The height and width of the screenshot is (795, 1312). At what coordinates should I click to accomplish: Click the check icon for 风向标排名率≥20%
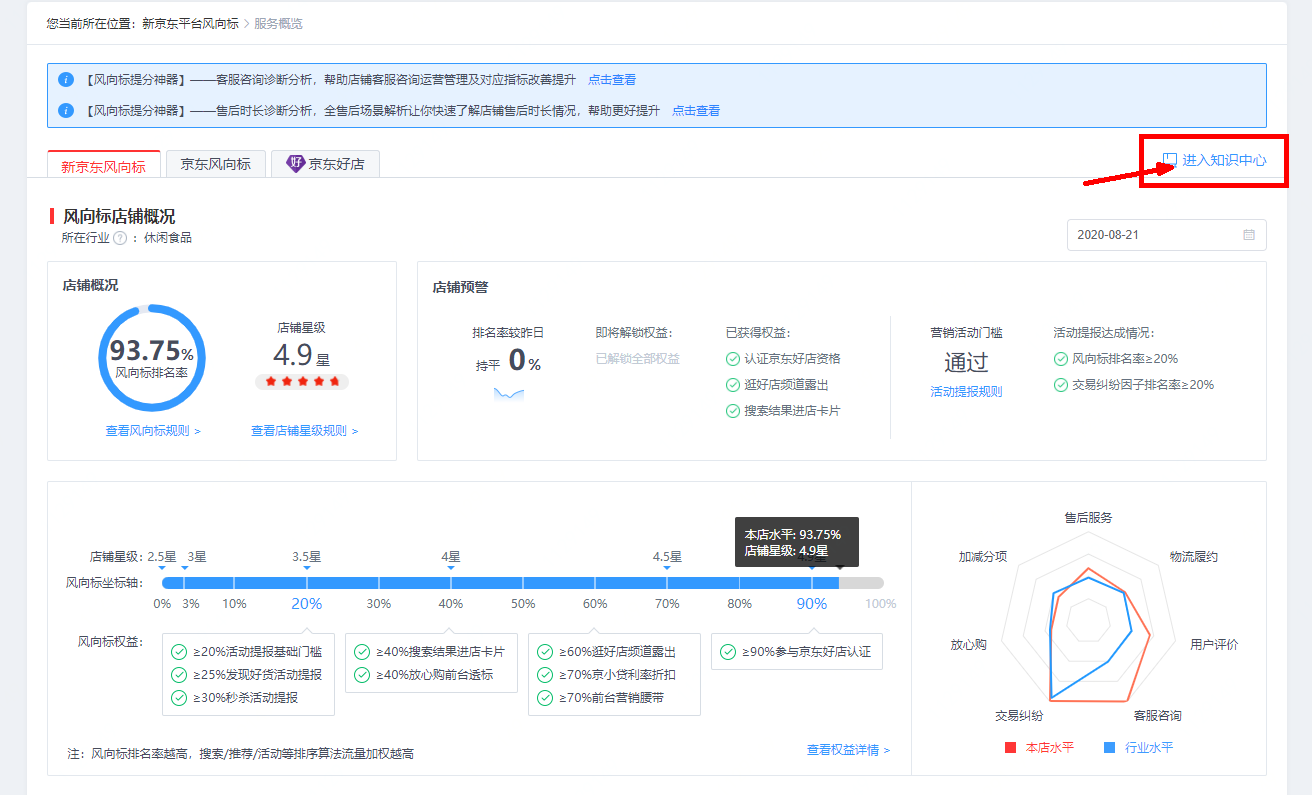pos(1061,359)
